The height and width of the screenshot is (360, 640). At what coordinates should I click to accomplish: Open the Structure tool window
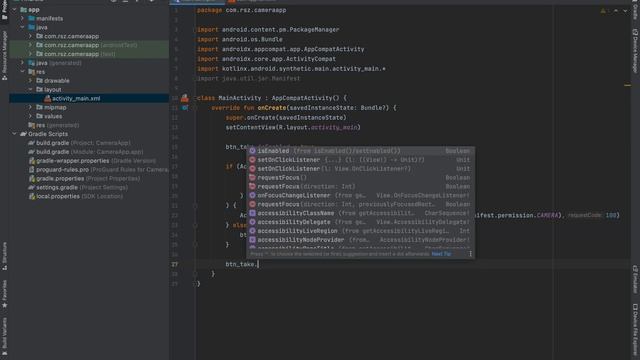point(4,256)
